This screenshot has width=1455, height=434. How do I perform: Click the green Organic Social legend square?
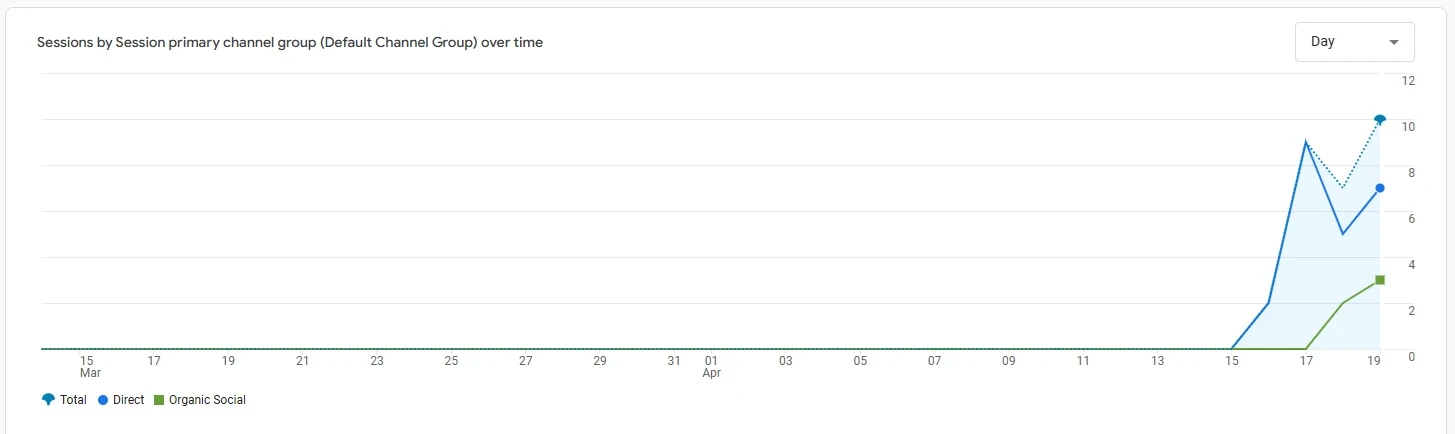[158, 400]
